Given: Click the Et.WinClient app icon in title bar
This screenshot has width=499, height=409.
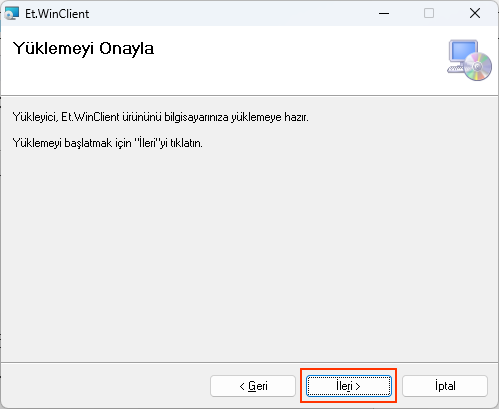Looking at the screenshot, I should (12, 14).
